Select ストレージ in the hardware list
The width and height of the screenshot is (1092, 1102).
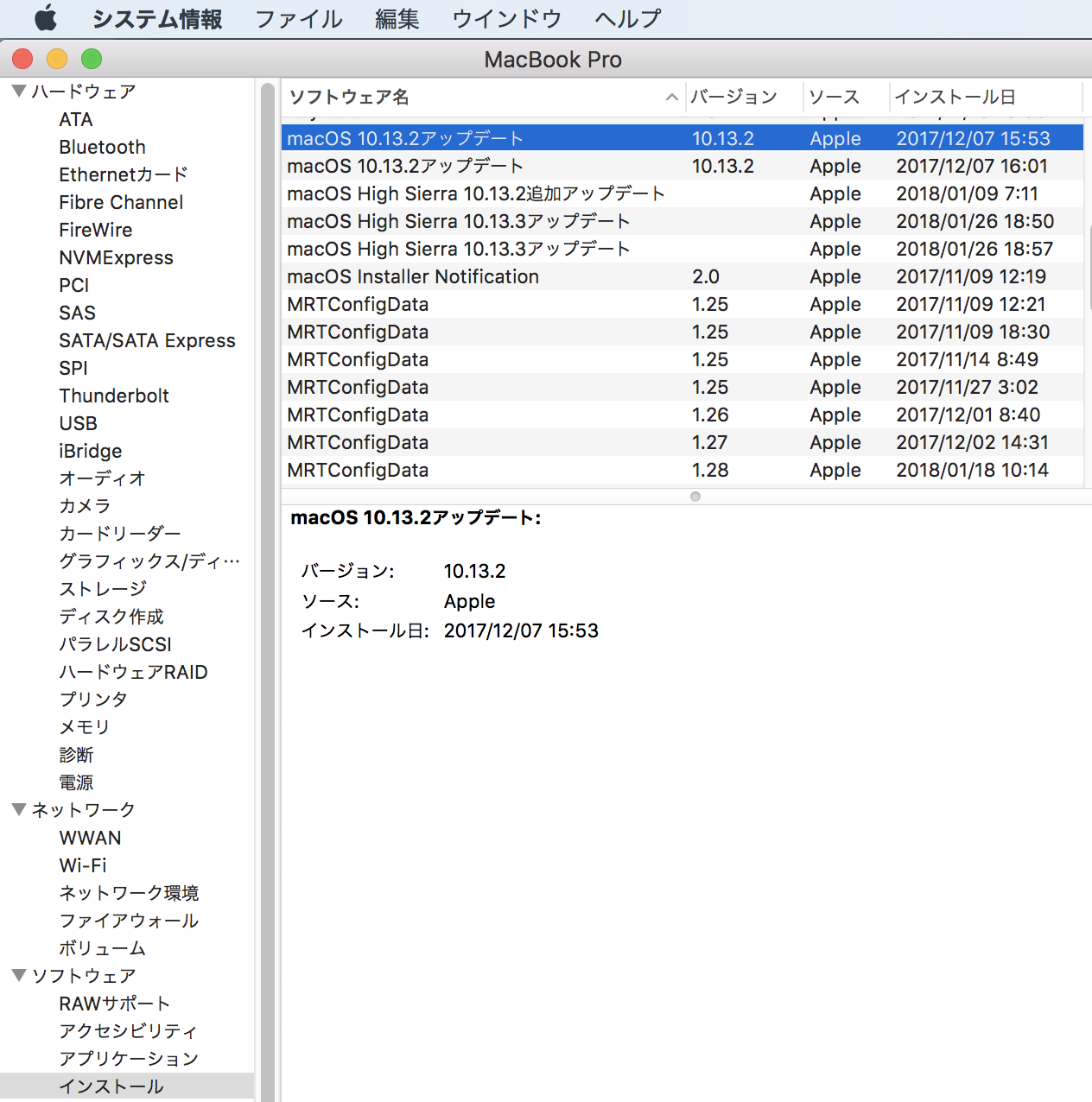pos(103,589)
